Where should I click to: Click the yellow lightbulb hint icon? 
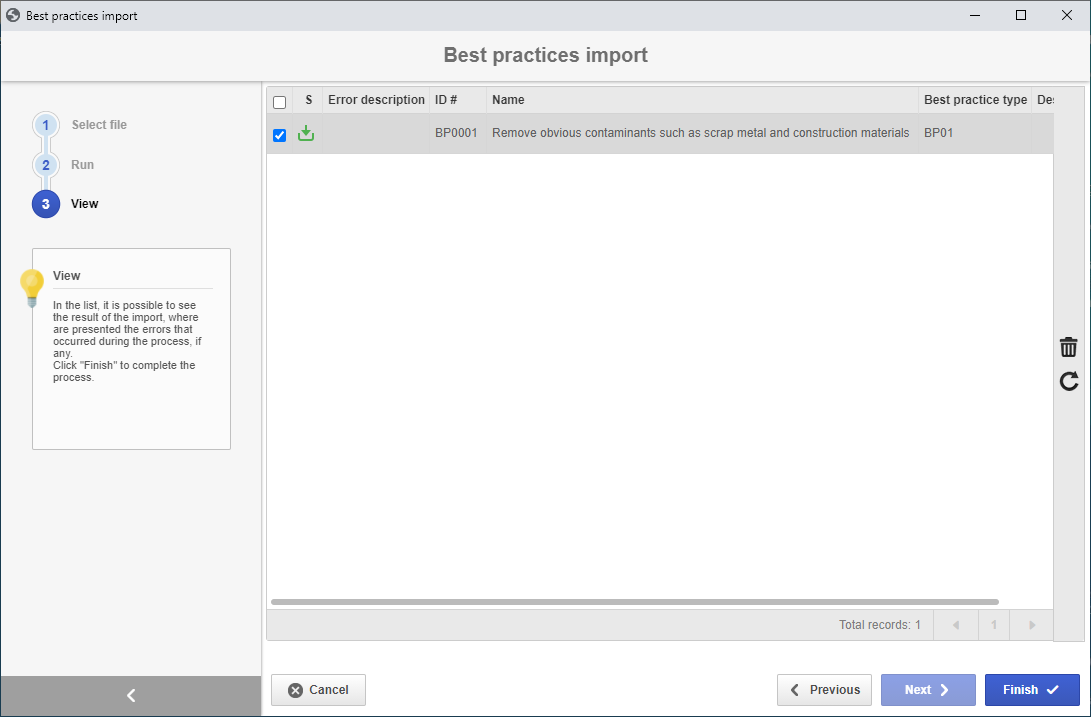(32, 288)
